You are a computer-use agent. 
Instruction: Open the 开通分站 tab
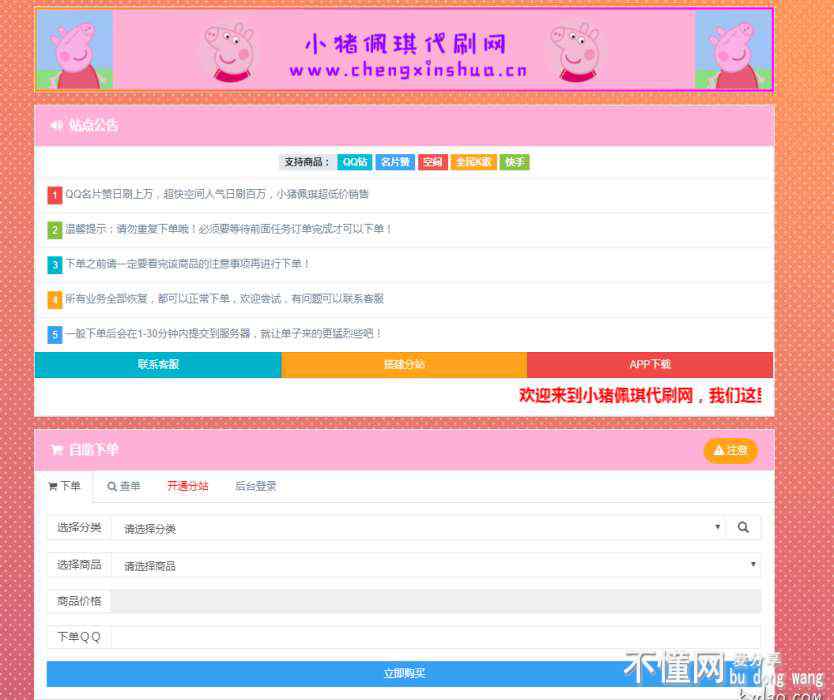tap(187, 487)
